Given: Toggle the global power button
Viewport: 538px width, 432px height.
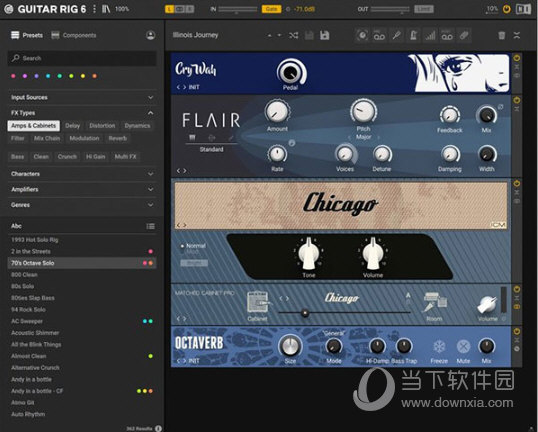Looking at the screenshot, I should [506, 9].
